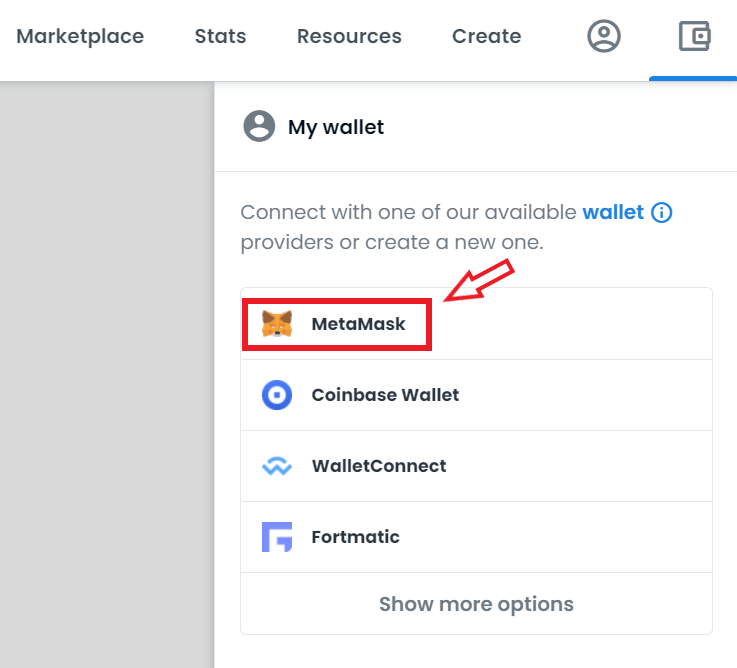This screenshot has width=737, height=668.
Task: Go to the Create page
Action: click(x=486, y=36)
